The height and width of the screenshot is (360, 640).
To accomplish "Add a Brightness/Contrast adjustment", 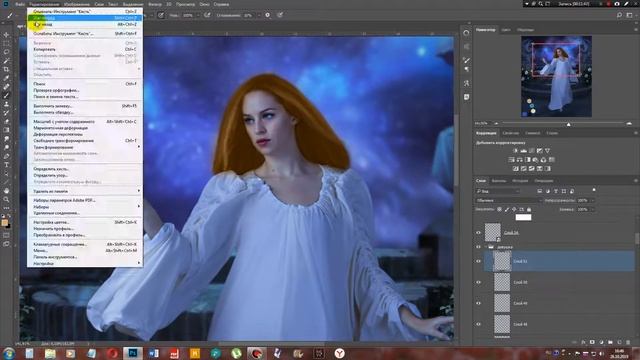I will (x=515, y=151).
